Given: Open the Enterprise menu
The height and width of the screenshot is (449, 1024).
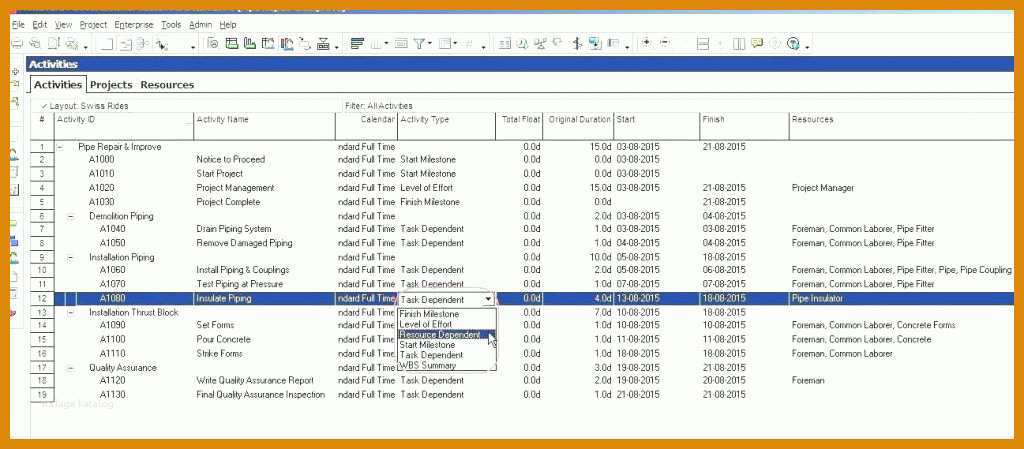Looking at the screenshot, I should pyautogui.click(x=134, y=25).
